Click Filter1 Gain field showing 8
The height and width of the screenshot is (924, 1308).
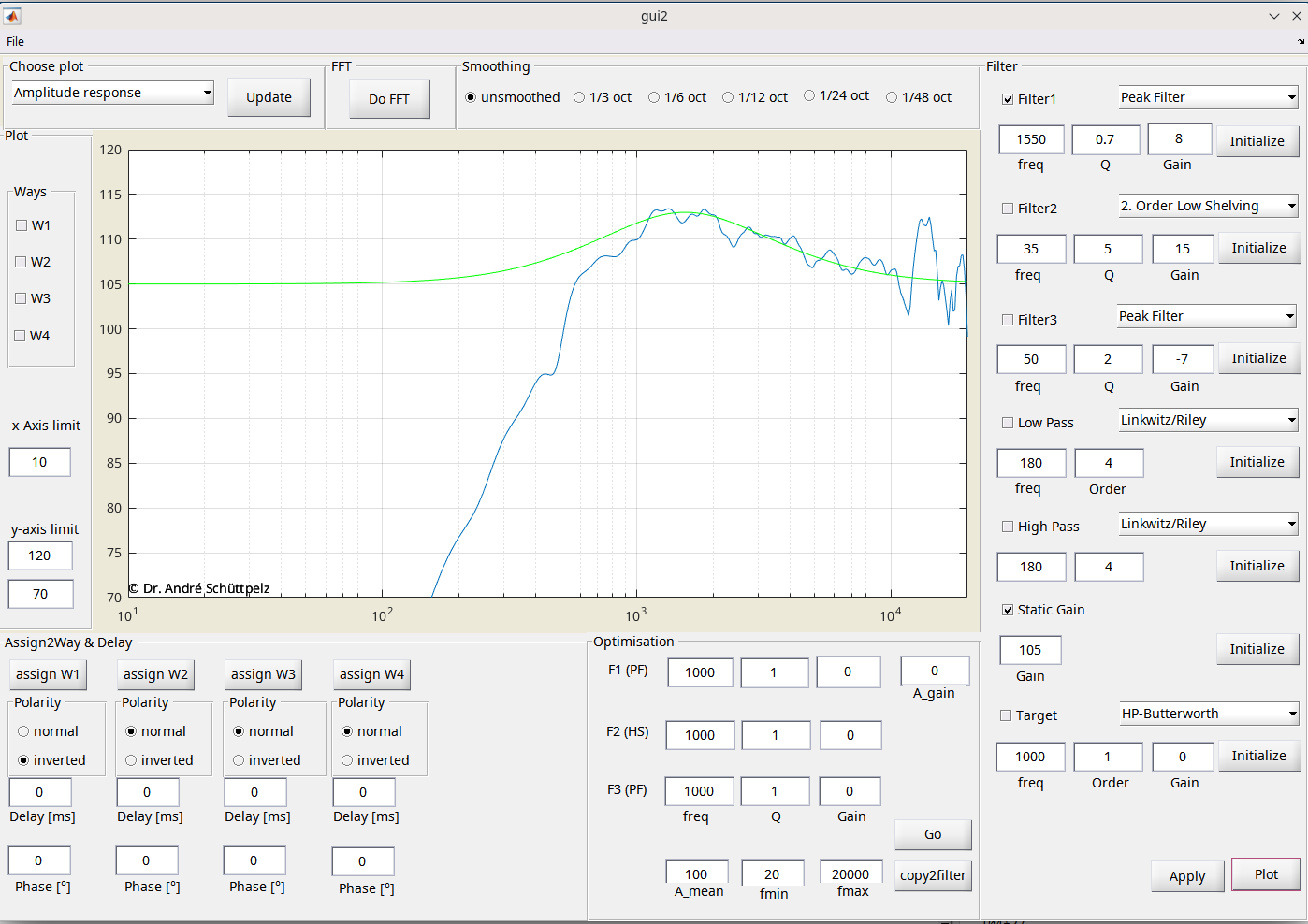pyautogui.click(x=1179, y=138)
